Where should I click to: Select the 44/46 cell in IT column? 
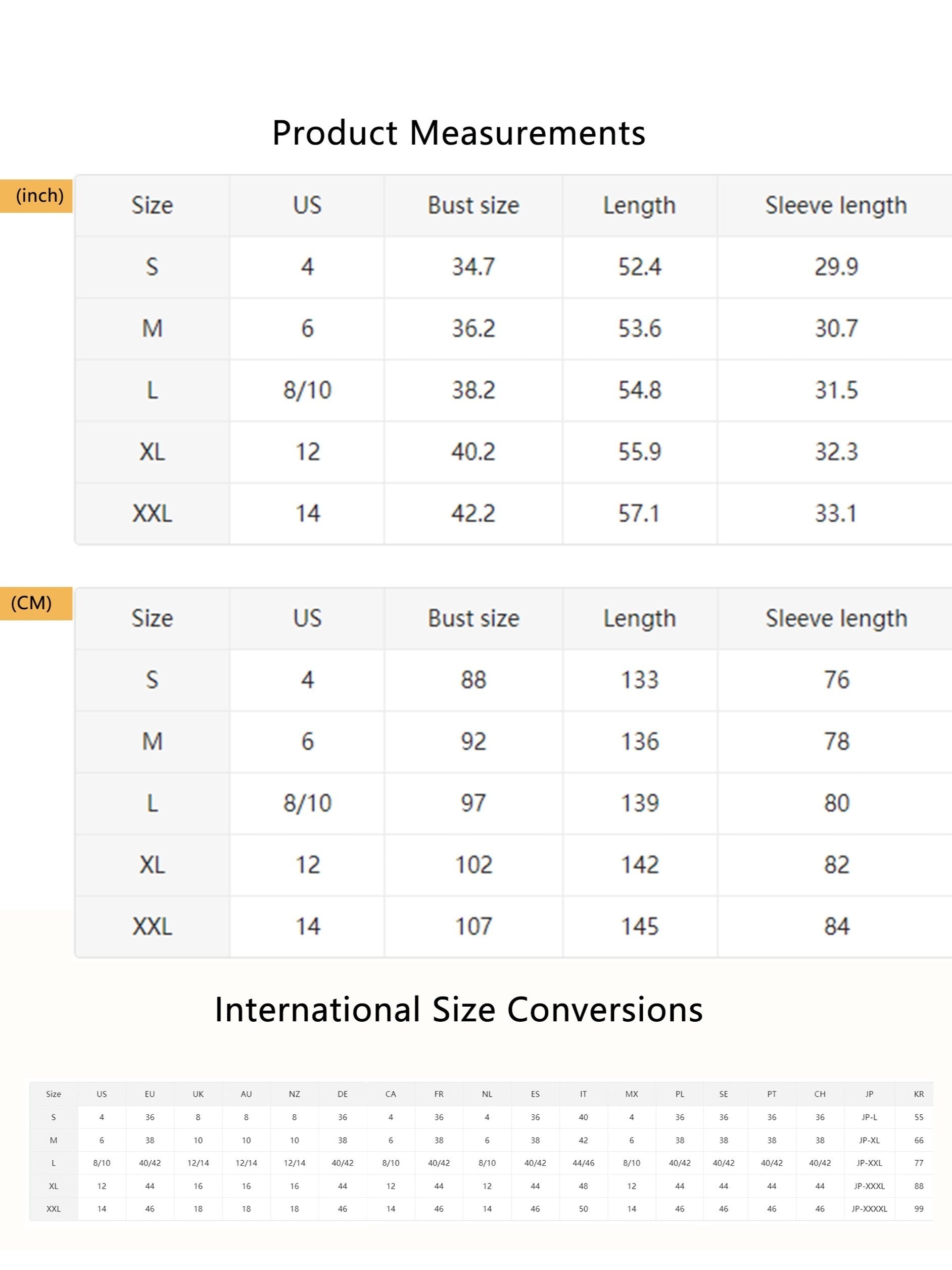(x=583, y=1163)
